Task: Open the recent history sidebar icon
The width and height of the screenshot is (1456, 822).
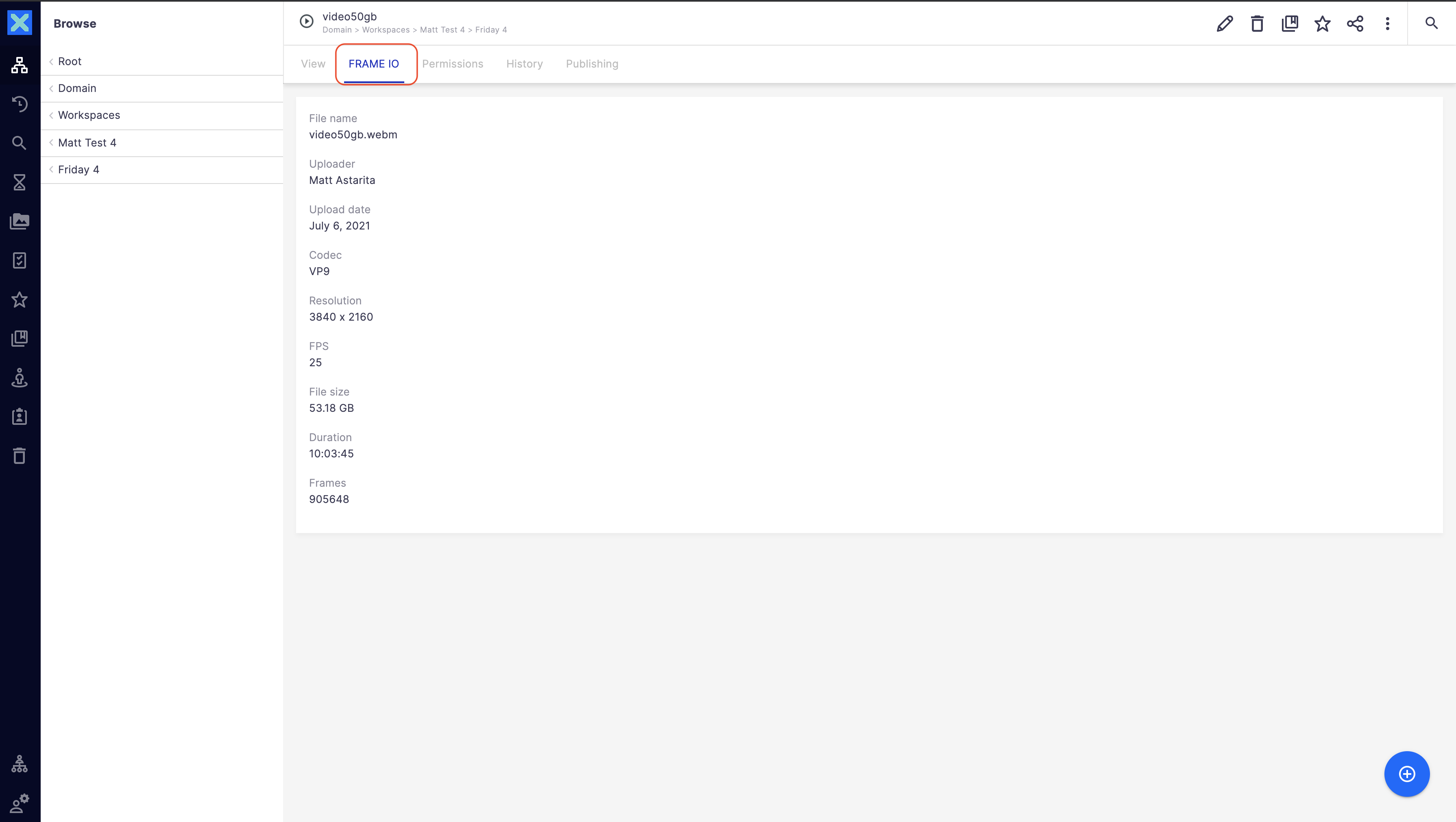Action: click(20, 104)
